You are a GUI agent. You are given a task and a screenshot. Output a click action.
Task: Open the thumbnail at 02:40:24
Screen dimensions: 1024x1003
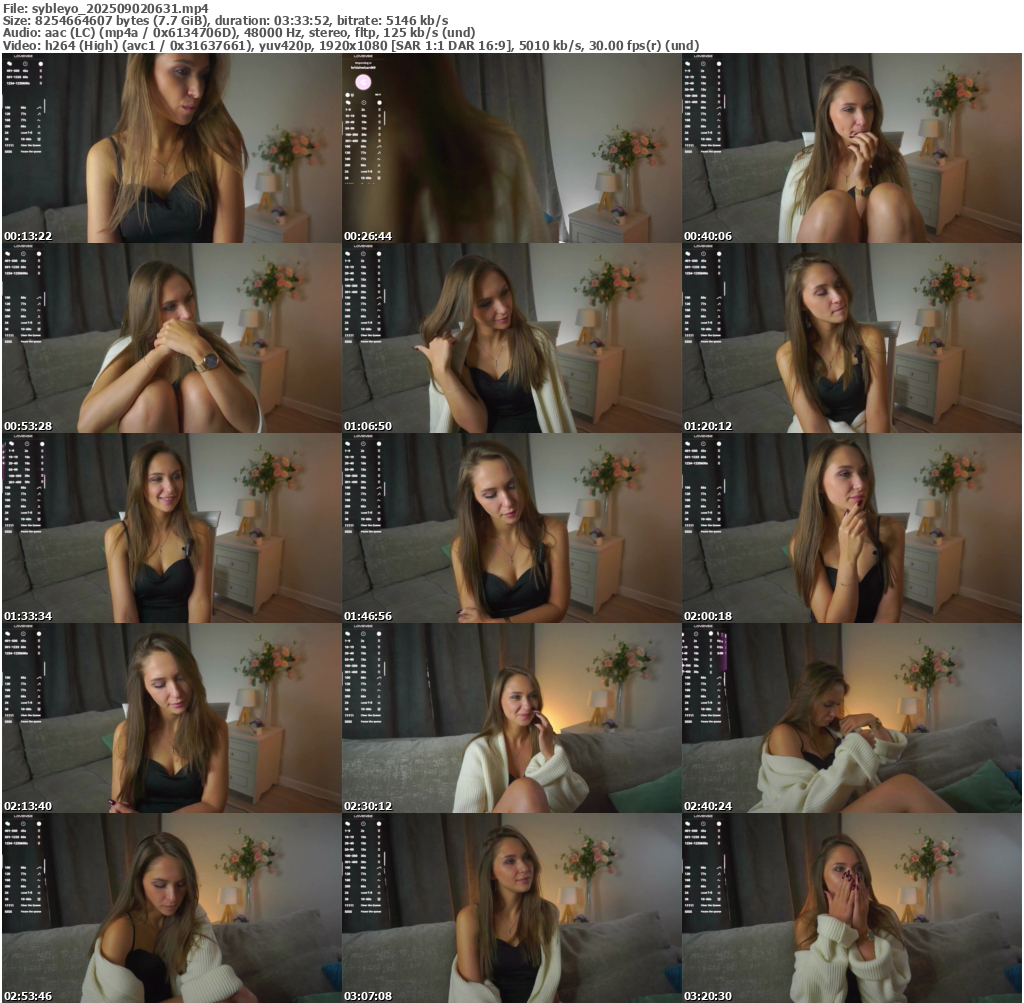[x=852, y=718]
